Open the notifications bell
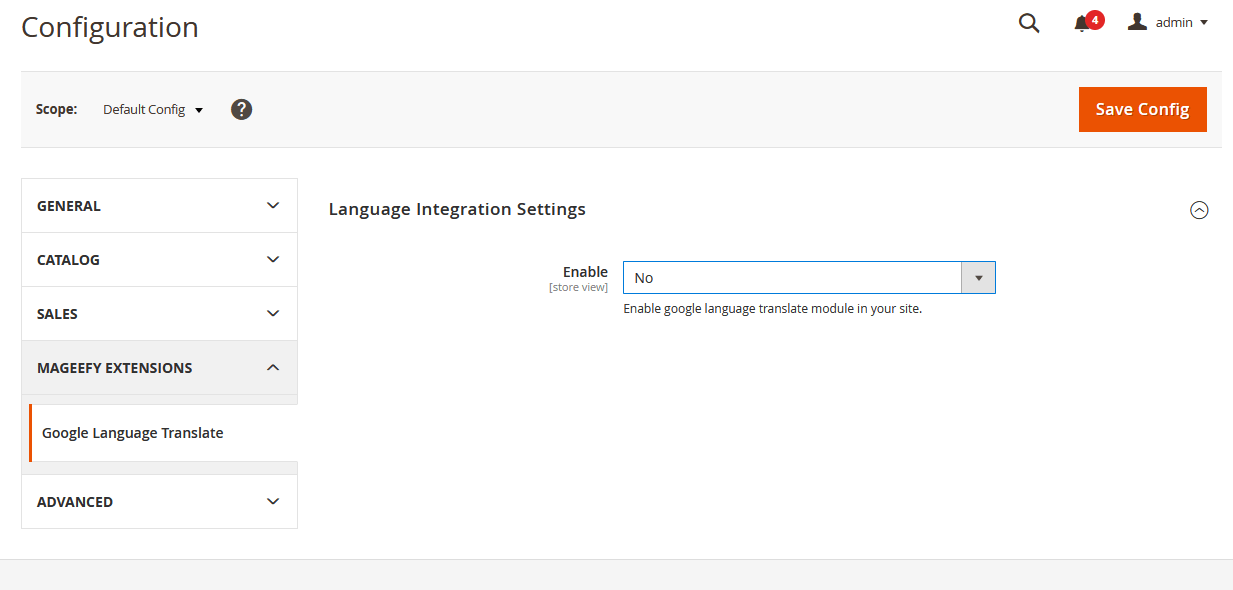This screenshot has width=1233, height=590. [1081, 24]
